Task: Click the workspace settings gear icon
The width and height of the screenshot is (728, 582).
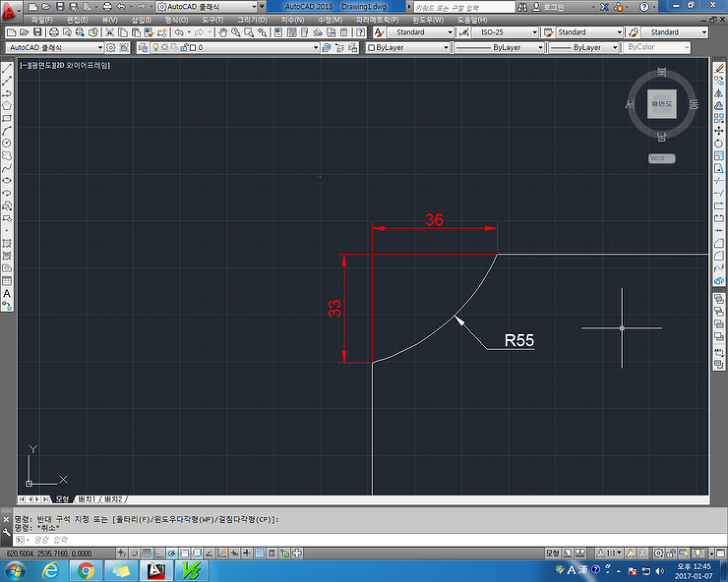Action: point(110,47)
